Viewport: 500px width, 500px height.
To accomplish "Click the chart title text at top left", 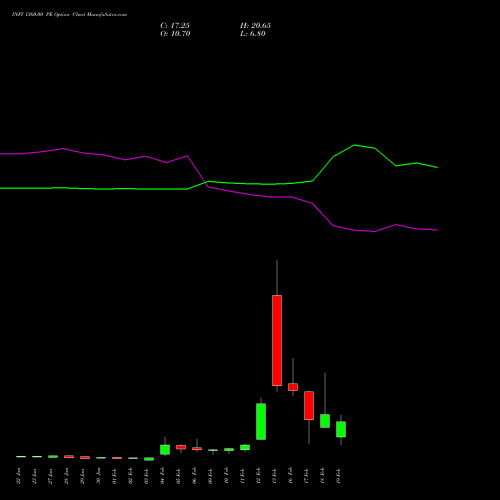I will [x=69, y=15].
